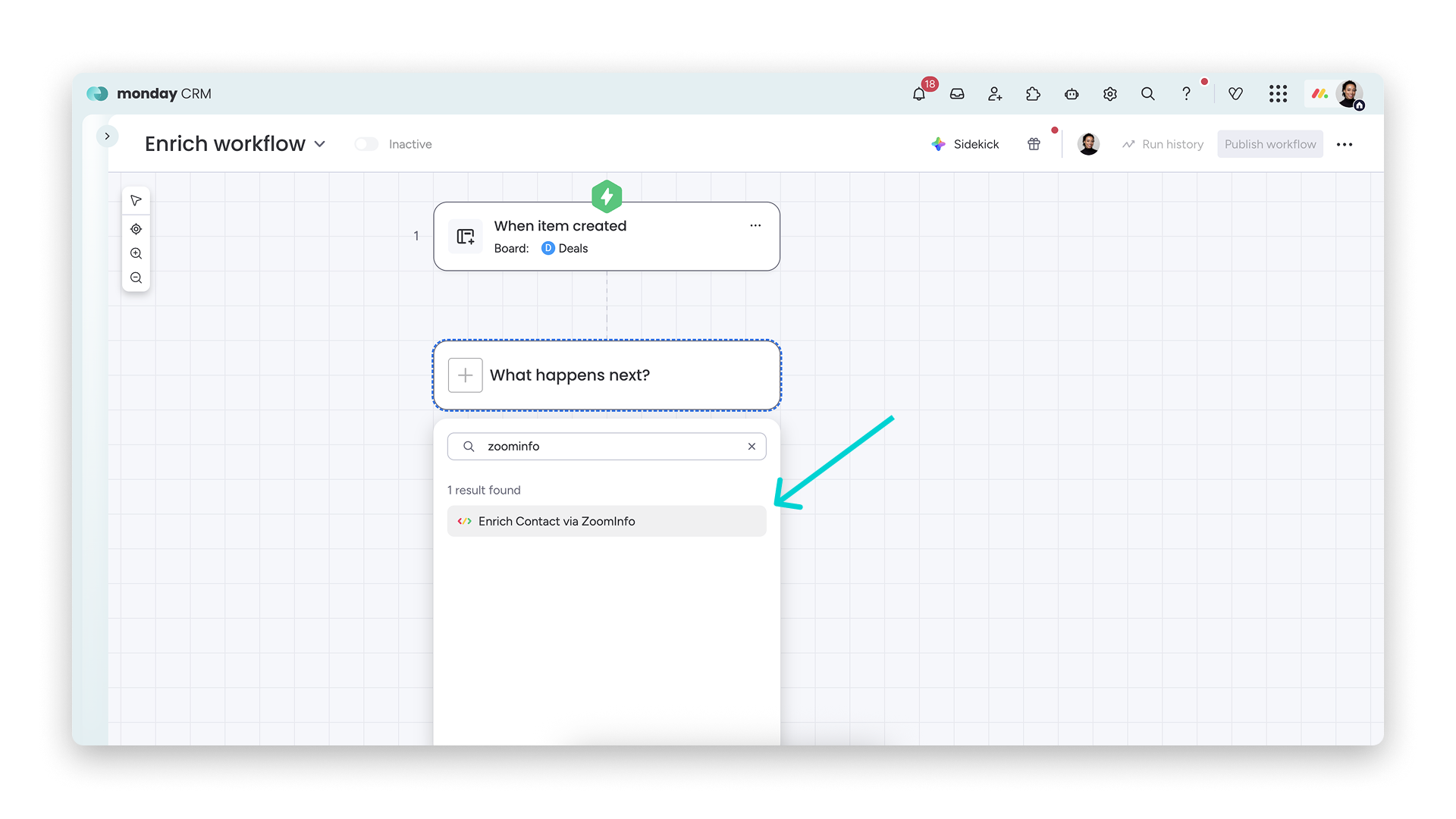Viewport: 1456px width, 819px height.
Task: Click the plus icon in next-step block
Action: (x=466, y=375)
